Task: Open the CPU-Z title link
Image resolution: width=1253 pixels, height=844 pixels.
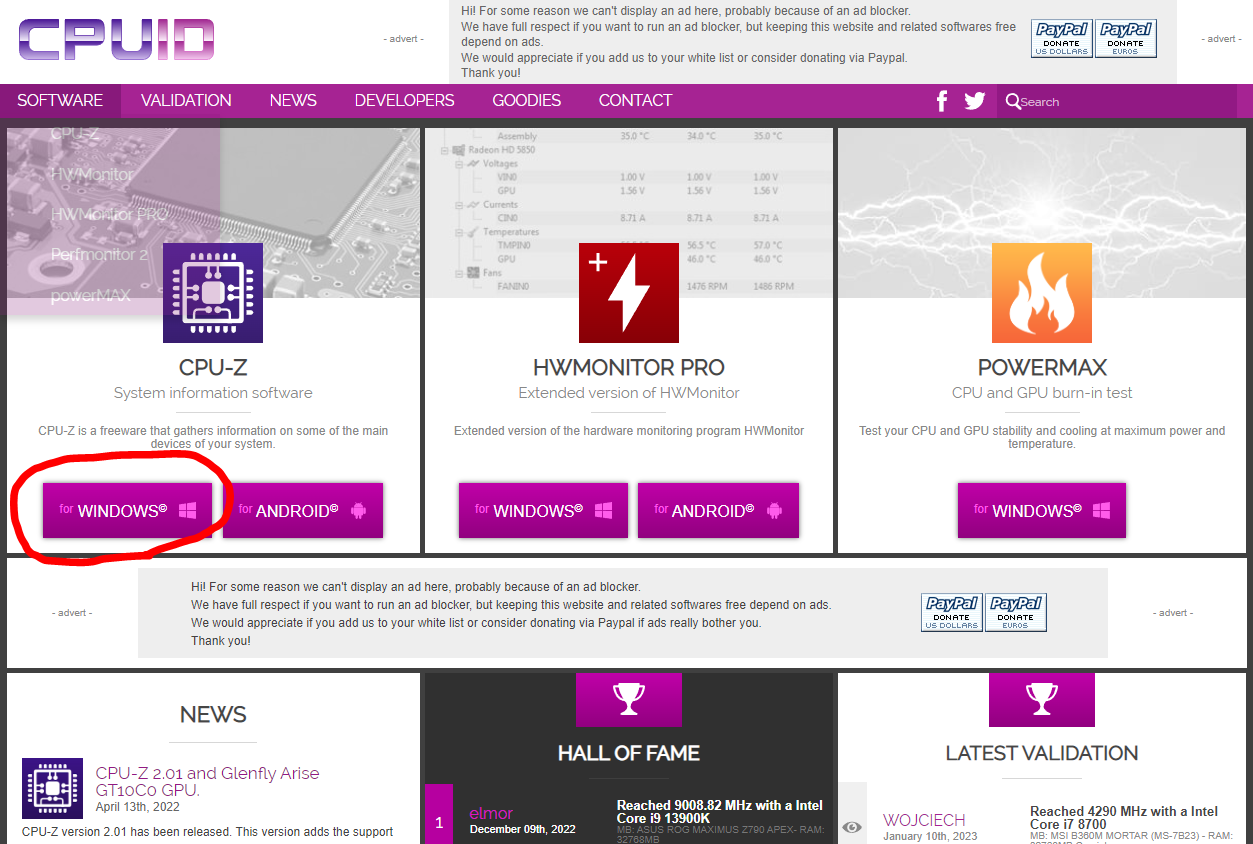Action: 213,367
